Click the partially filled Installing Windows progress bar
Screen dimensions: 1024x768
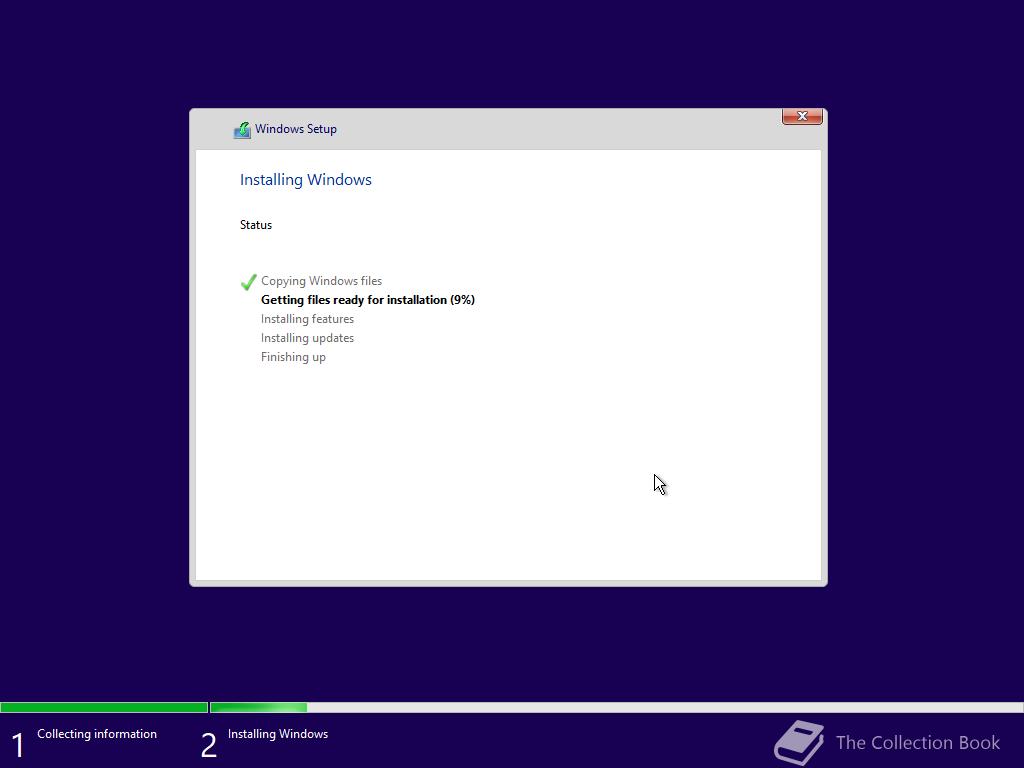pyautogui.click(x=616, y=707)
